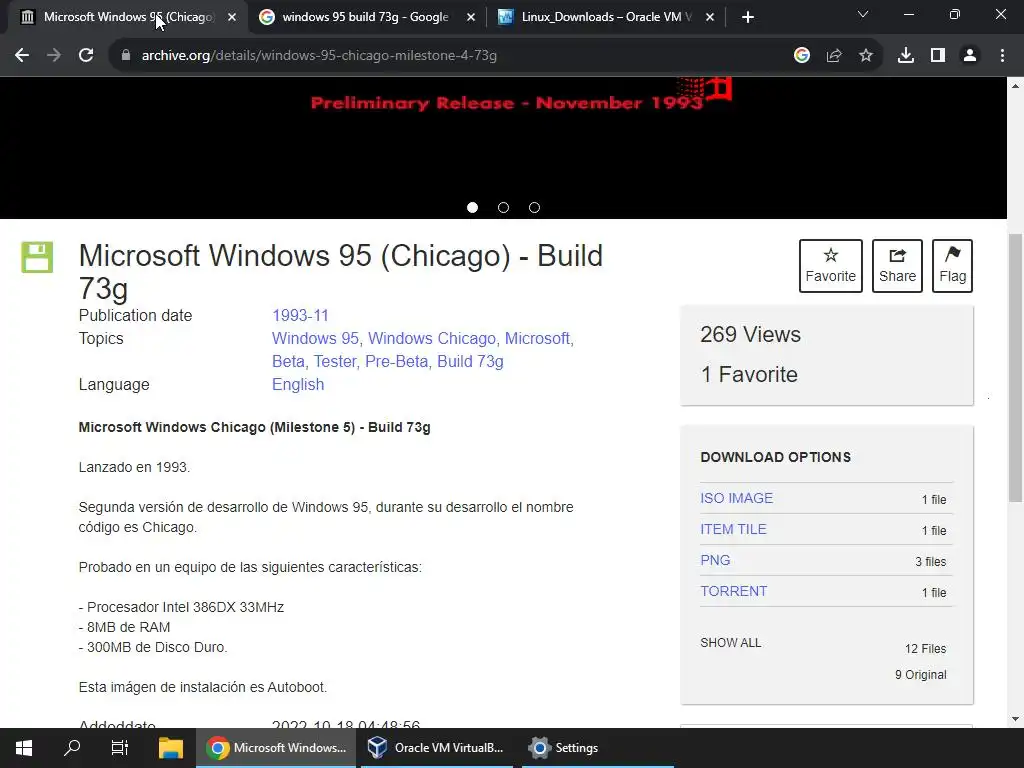Screen dimensions: 1024x768
Task: Click the page vertical scrollbar
Action: click(1016, 368)
